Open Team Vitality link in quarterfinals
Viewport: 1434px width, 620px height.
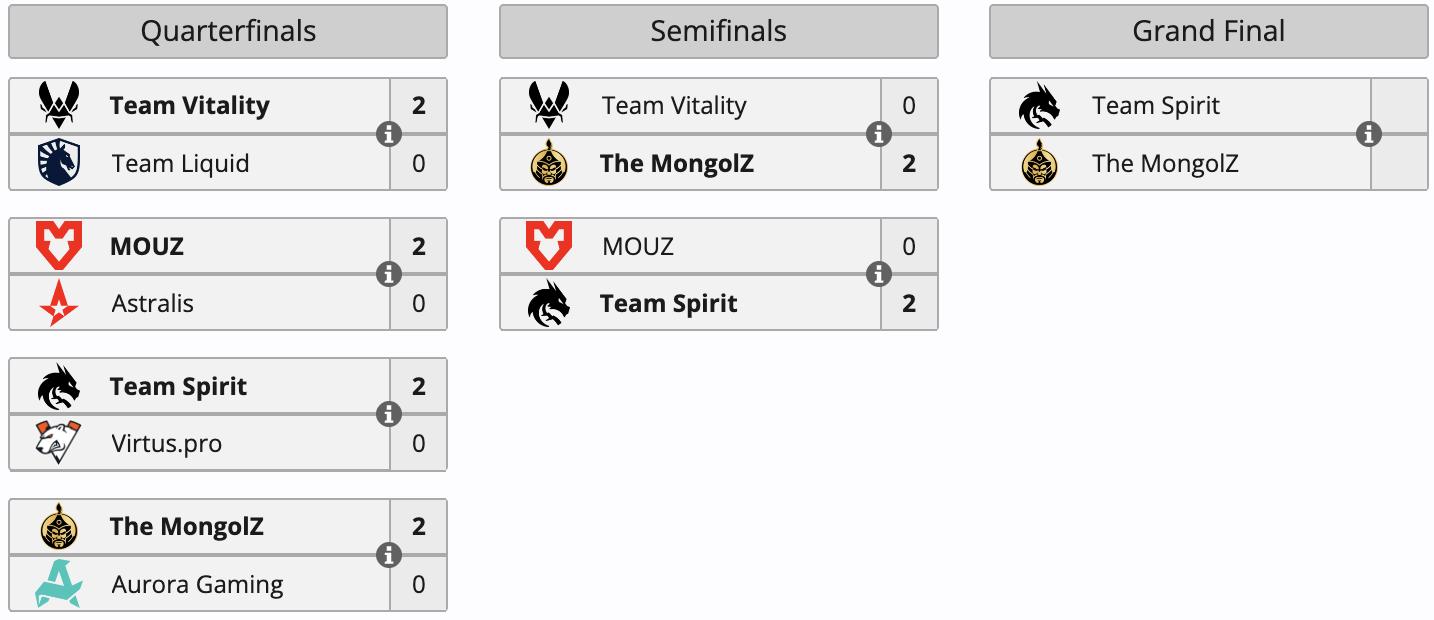pyautogui.click(x=190, y=106)
